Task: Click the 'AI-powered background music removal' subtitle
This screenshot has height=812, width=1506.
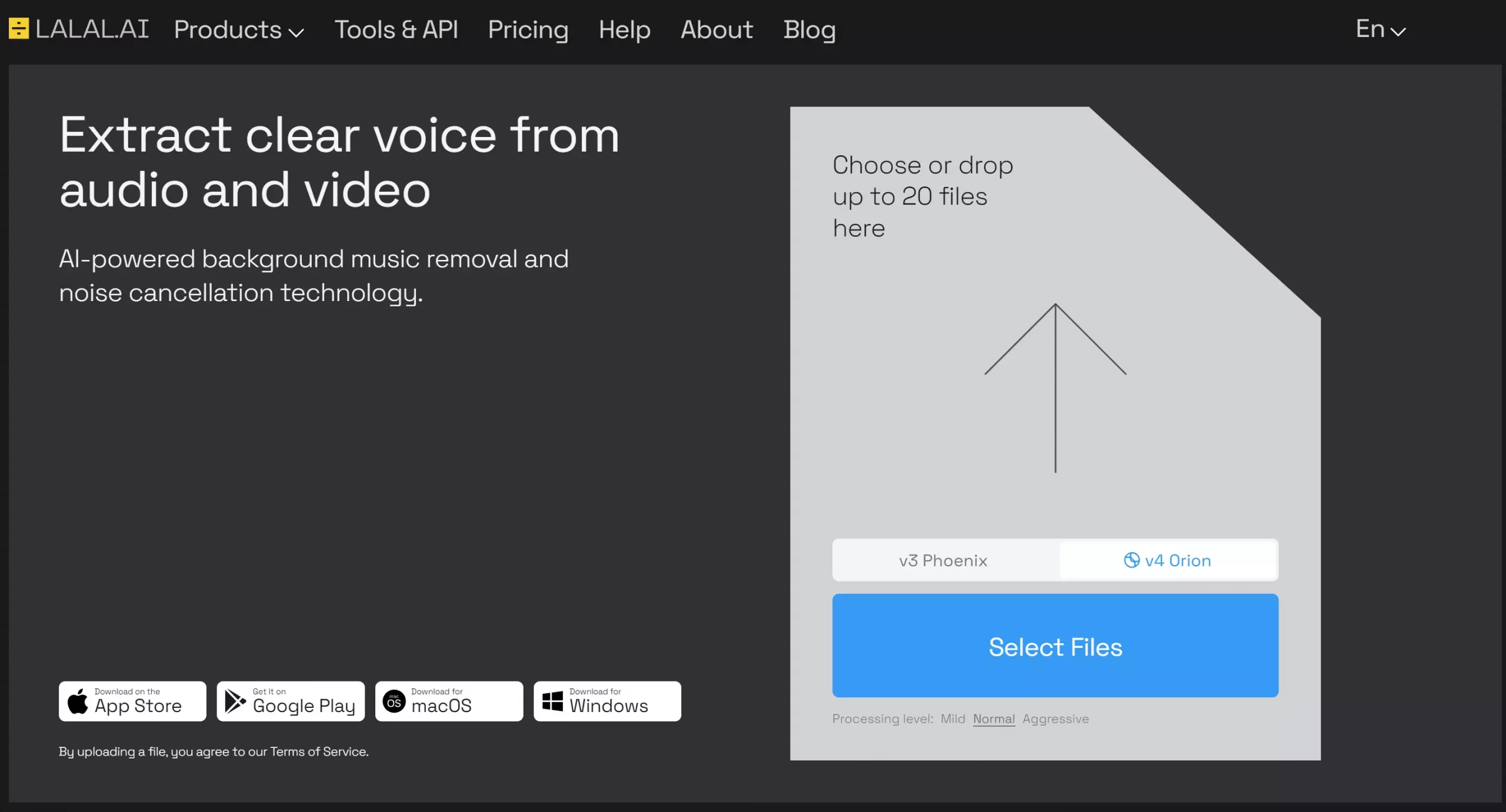Action: pyautogui.click(x=314, y=276)
